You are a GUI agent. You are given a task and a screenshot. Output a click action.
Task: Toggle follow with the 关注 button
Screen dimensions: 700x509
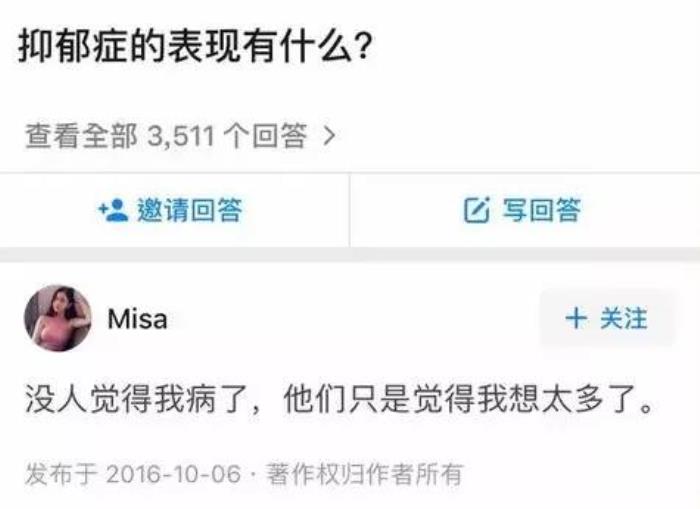[x=607, y=318]
